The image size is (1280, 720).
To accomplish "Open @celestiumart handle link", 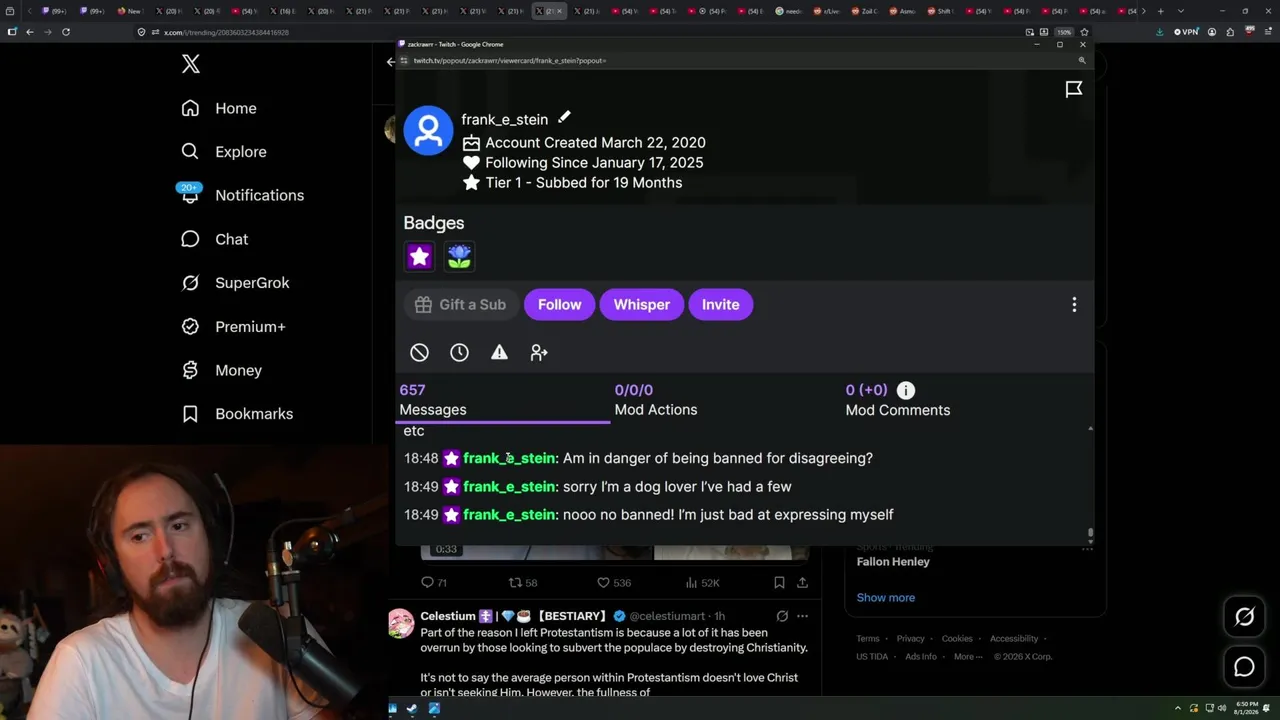I will point(667,616).
